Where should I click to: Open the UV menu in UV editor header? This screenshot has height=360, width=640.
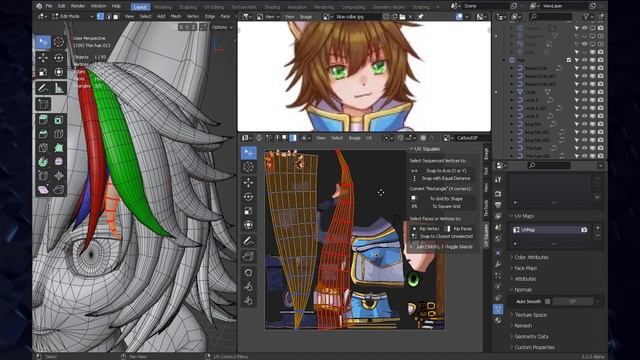[369, 138]
